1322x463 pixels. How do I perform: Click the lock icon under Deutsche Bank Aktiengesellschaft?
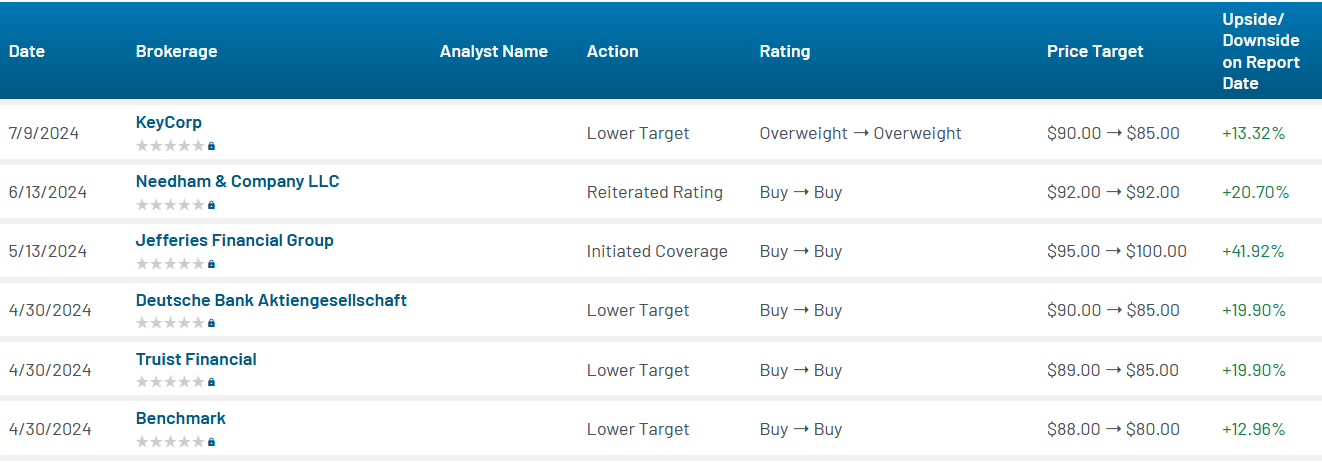pyautogui.click(x=211, y=323)
